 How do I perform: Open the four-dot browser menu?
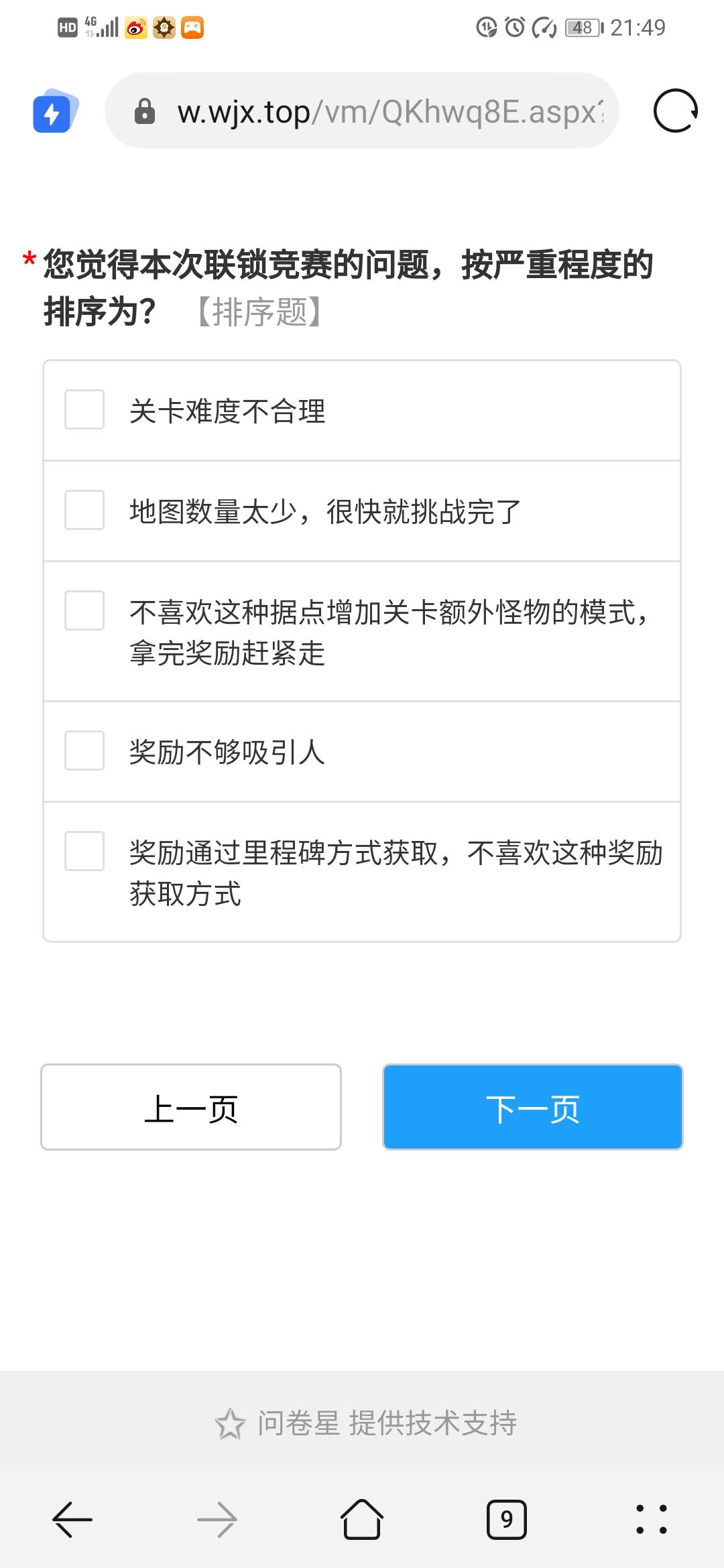point(651,1519)
